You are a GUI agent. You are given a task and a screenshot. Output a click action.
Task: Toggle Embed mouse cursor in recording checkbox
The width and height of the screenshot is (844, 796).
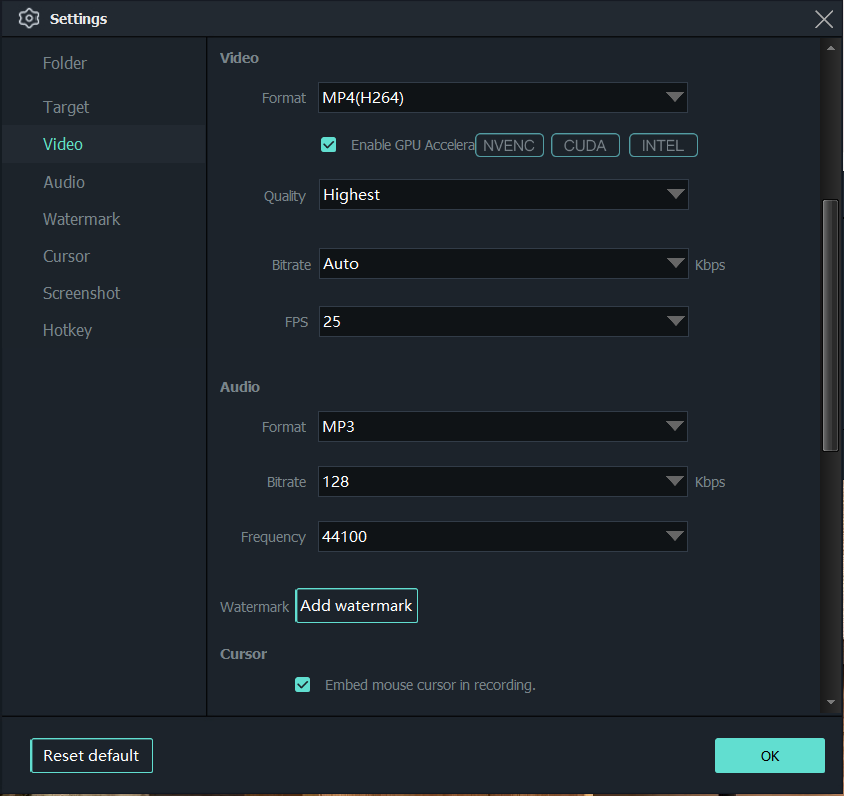pyautogui.click(x=303, y=685)
